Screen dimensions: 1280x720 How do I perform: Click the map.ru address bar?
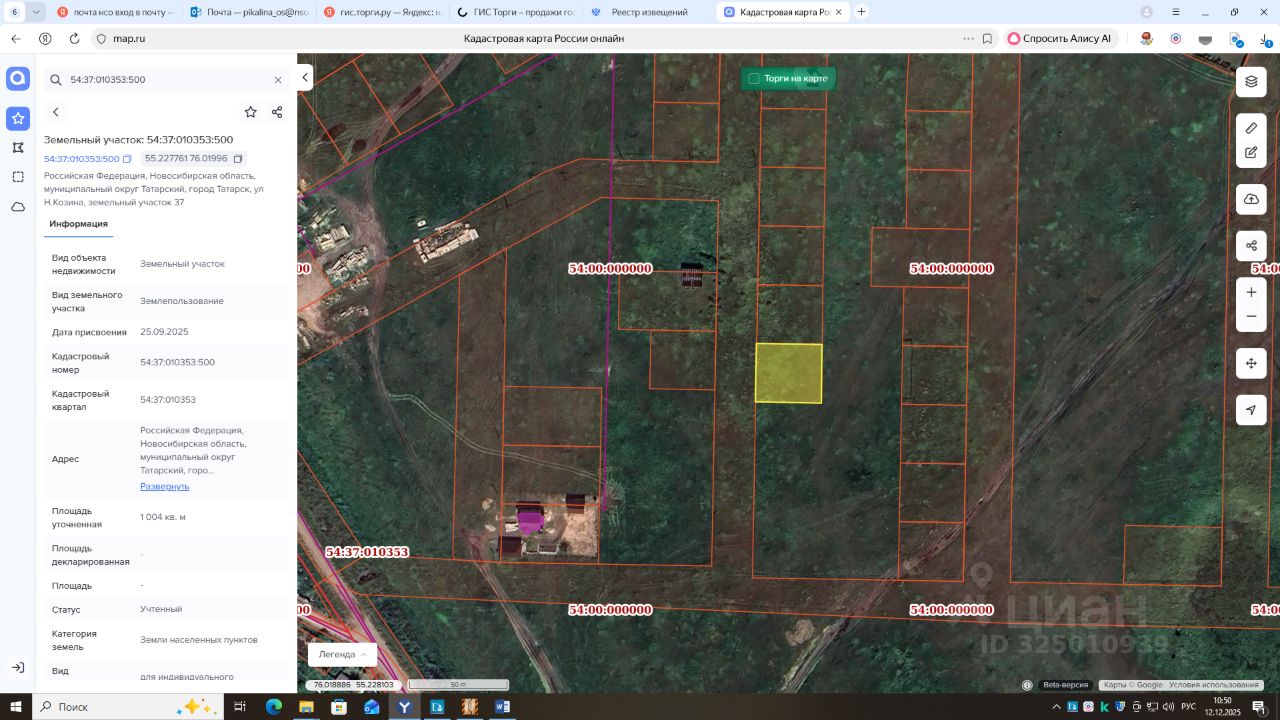(543, 39)
